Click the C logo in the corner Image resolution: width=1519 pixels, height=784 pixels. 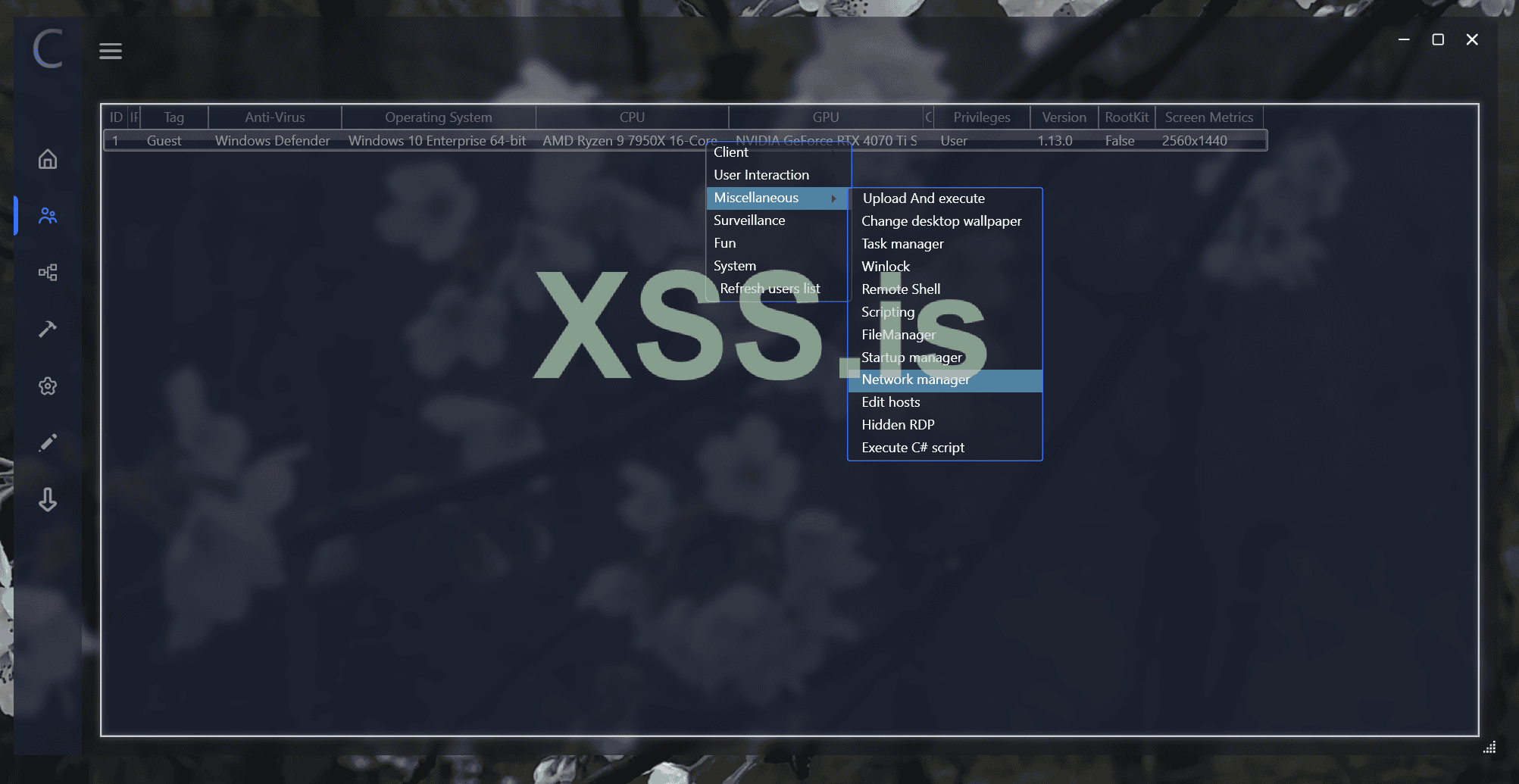pyautogui.click(x=48, y=48)
